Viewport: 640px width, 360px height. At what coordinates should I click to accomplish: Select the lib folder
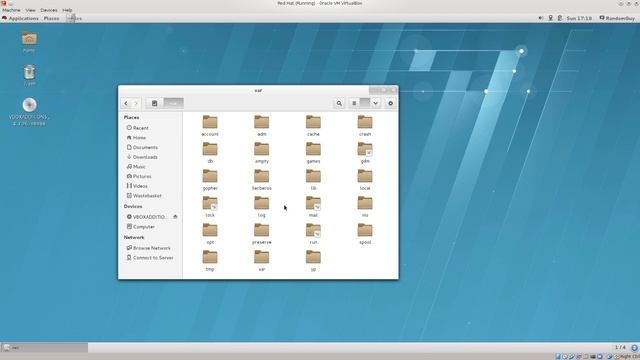click(313, 180)
